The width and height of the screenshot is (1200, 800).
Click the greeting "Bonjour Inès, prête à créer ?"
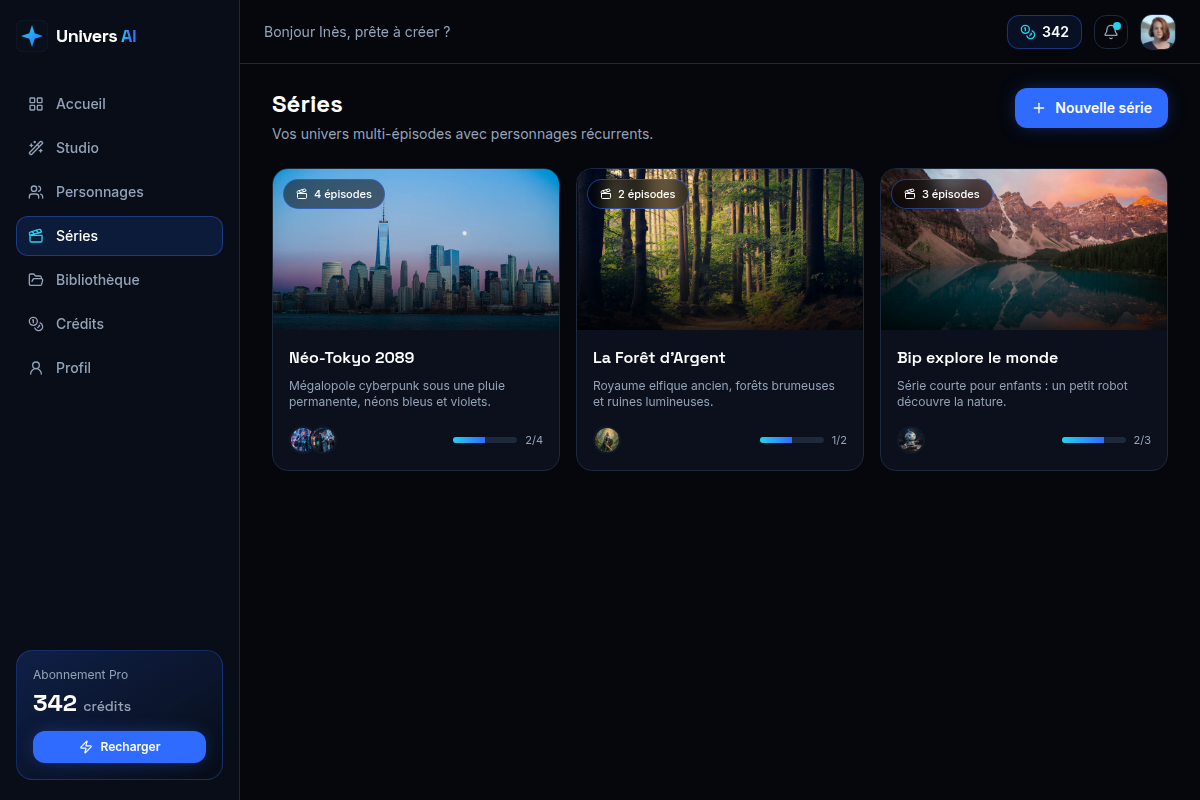pyautogui.click(x=357, y=32)
